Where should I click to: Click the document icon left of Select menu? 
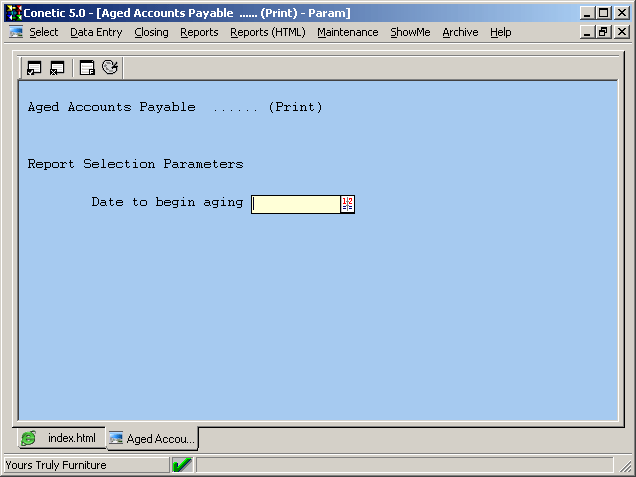15,32
